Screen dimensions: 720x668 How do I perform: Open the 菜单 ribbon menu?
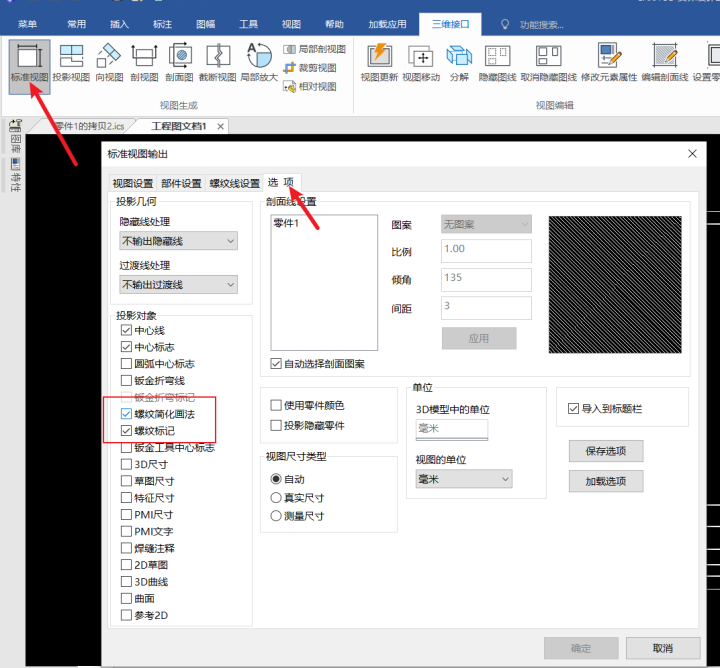pos(28,24)
